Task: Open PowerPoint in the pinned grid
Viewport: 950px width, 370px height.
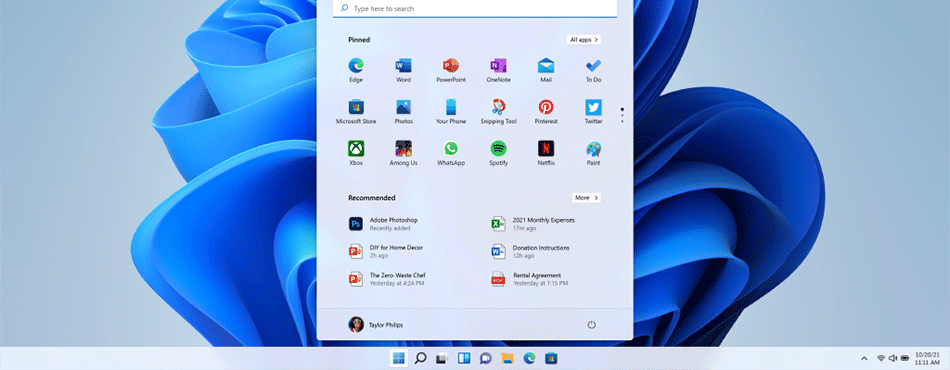Action: [x=451, y=70]
